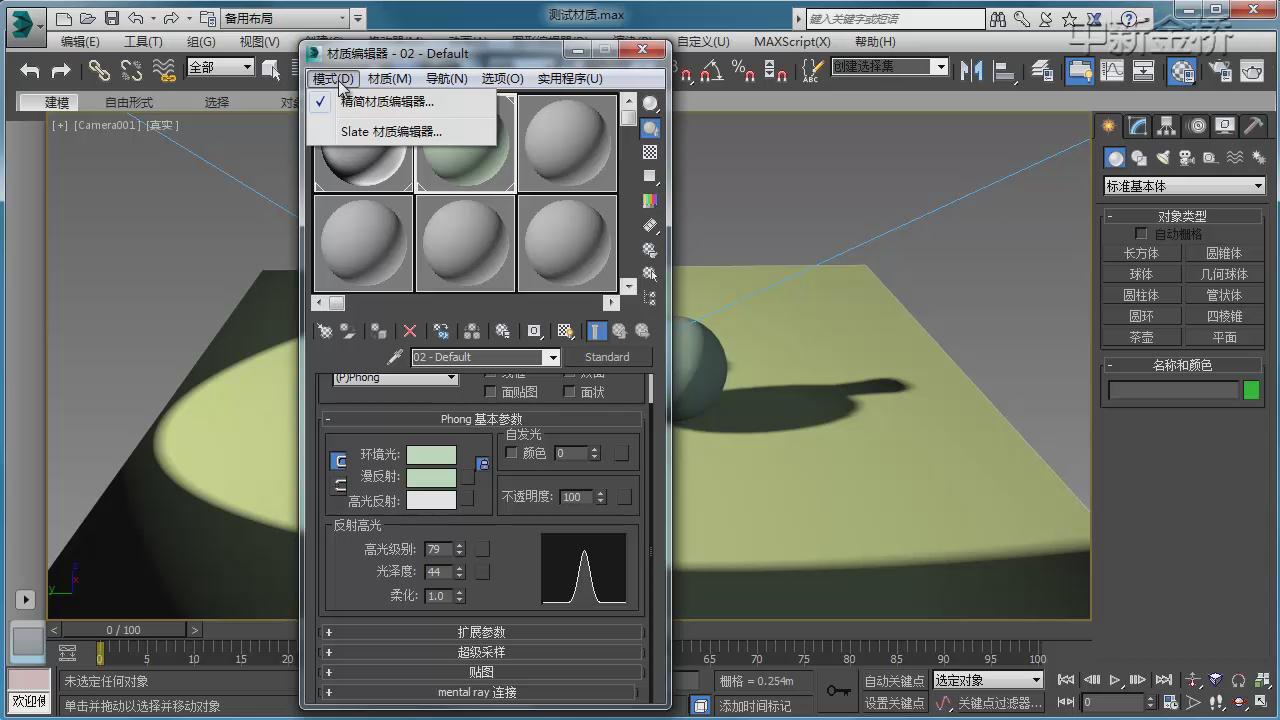
Task: Click green object color swatch
Action: (1251, 390)
